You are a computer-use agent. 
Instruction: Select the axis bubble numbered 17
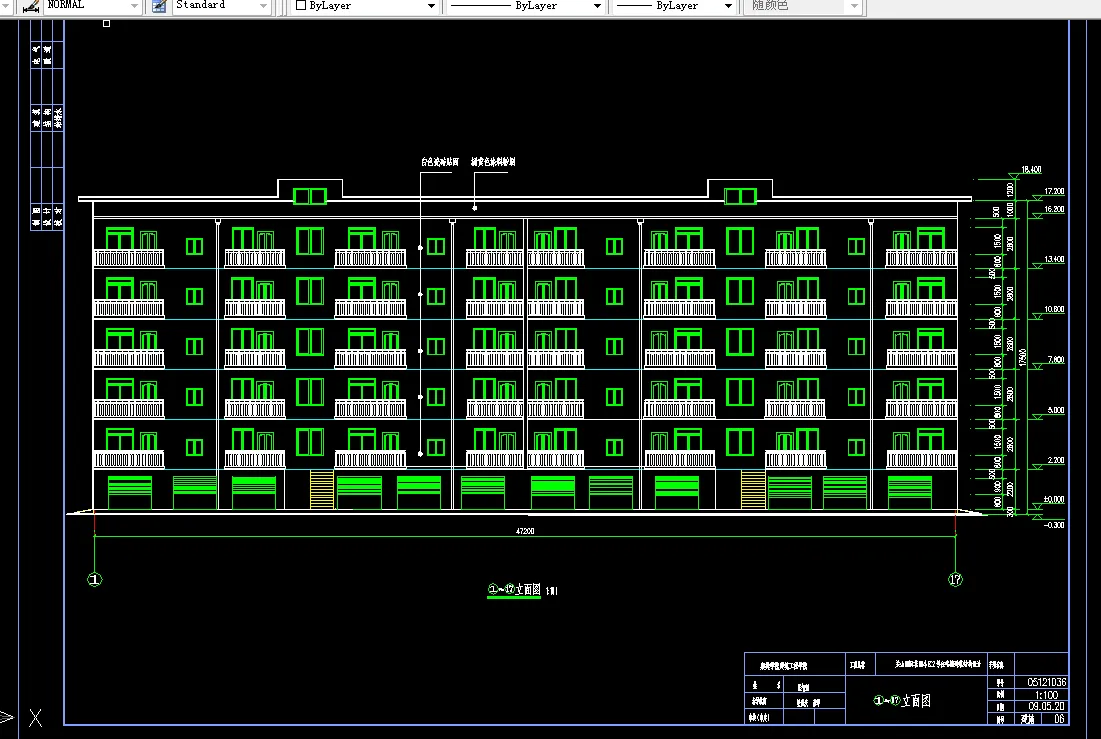pyautogui.click(x=955, y=580)
